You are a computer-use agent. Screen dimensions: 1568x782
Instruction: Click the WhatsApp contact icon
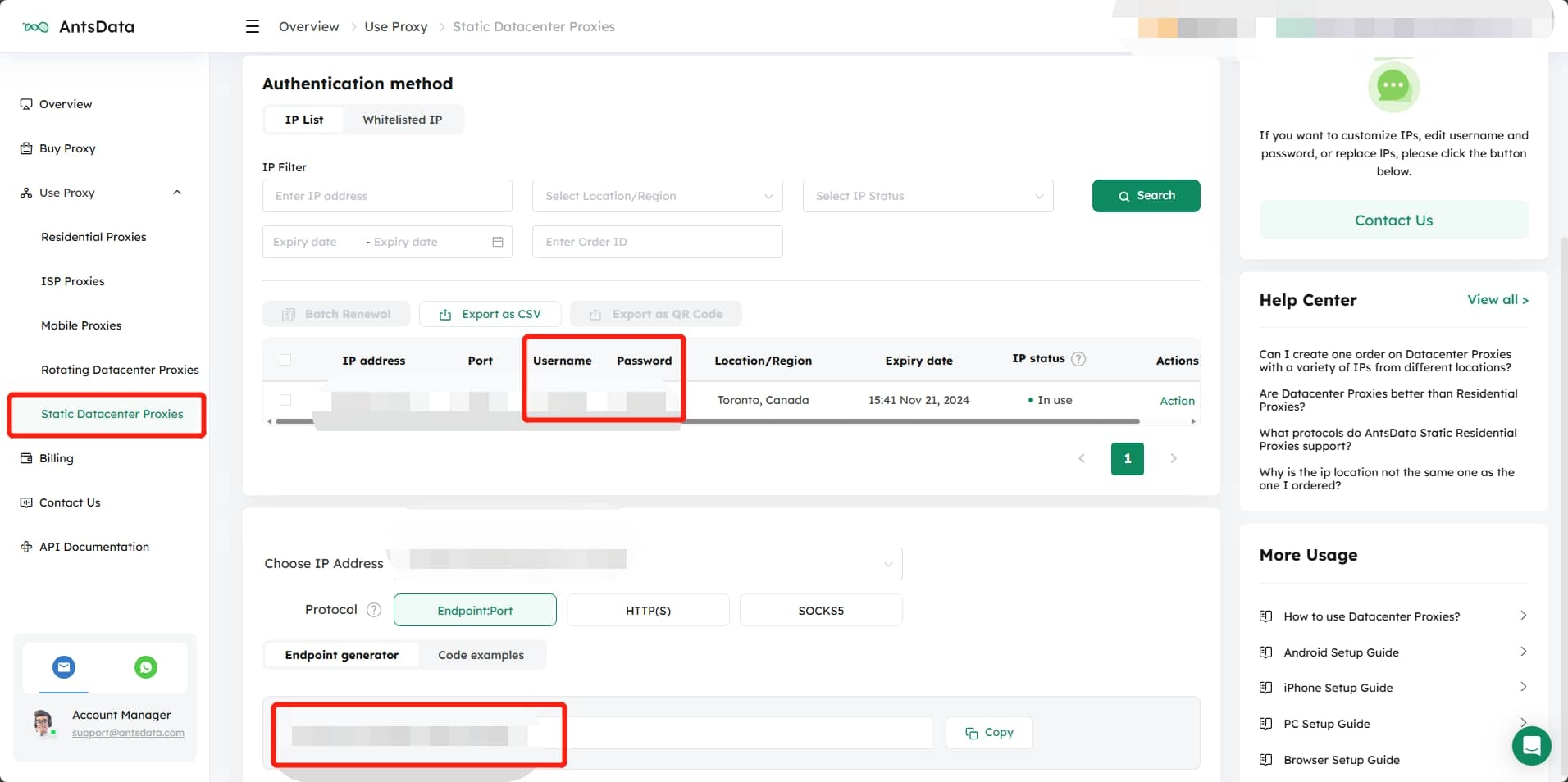(x=146, y=667)
